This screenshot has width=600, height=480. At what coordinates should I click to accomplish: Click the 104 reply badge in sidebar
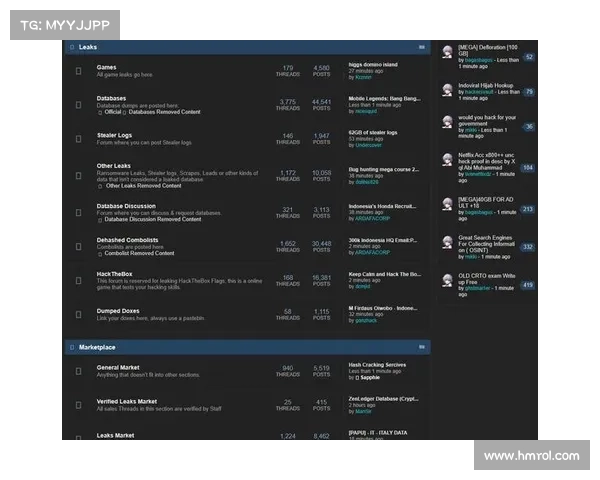point(528,168)
